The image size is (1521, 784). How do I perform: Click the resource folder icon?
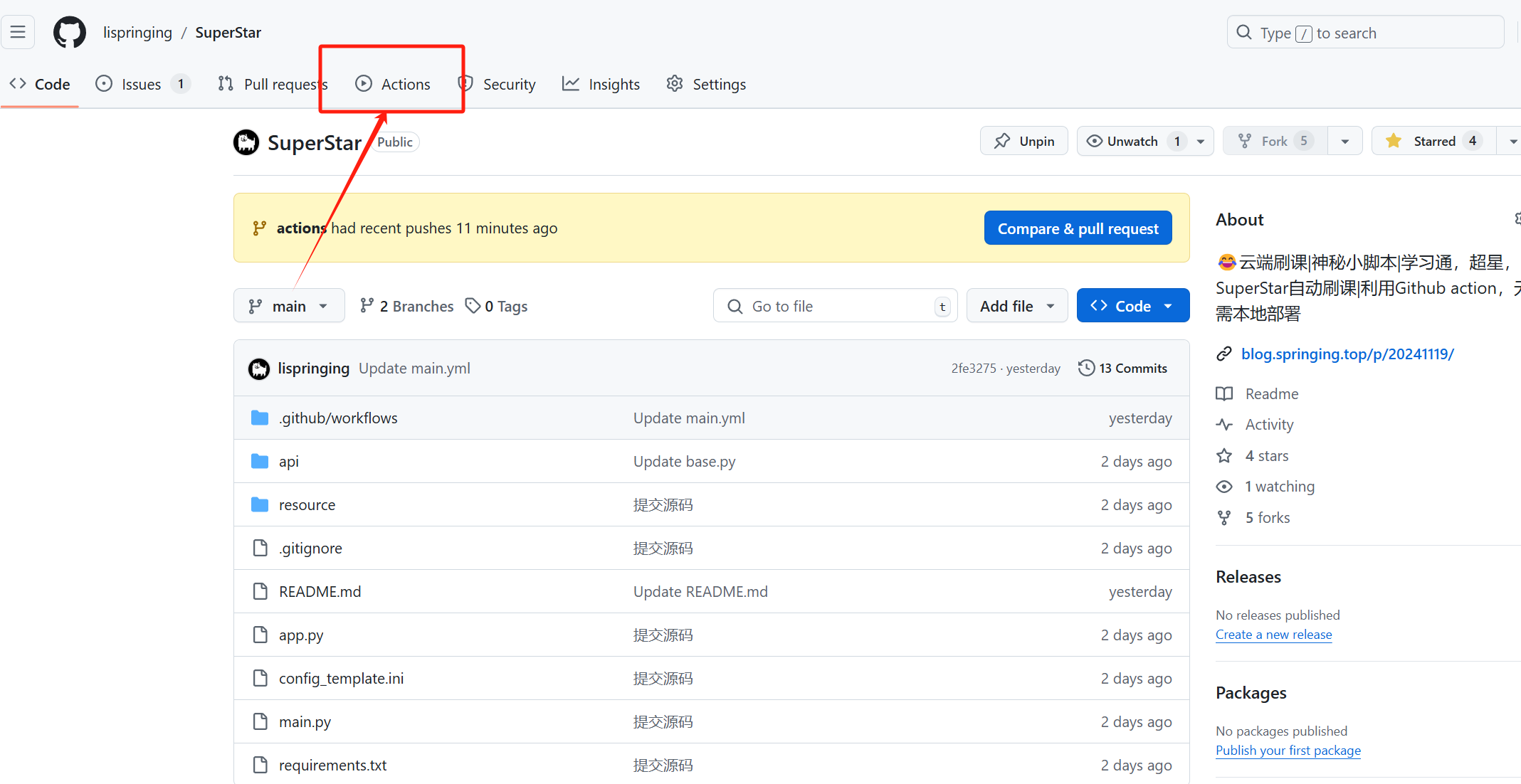[260, 504]
